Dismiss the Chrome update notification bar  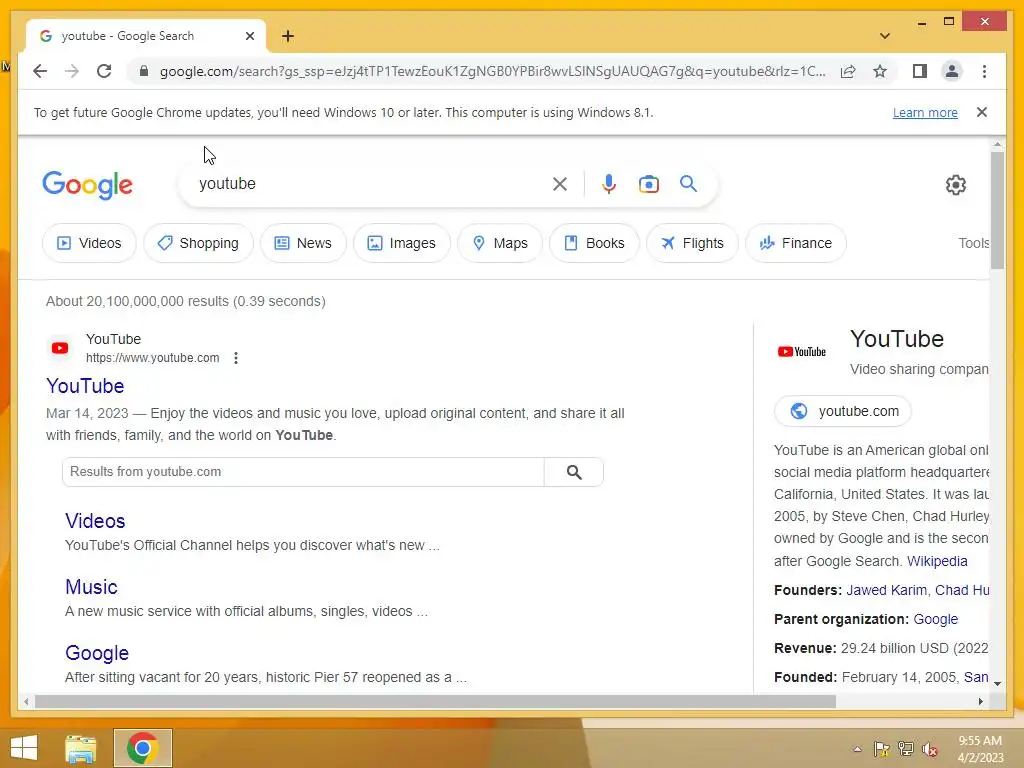pyautogui.click(x=982, y=112)
